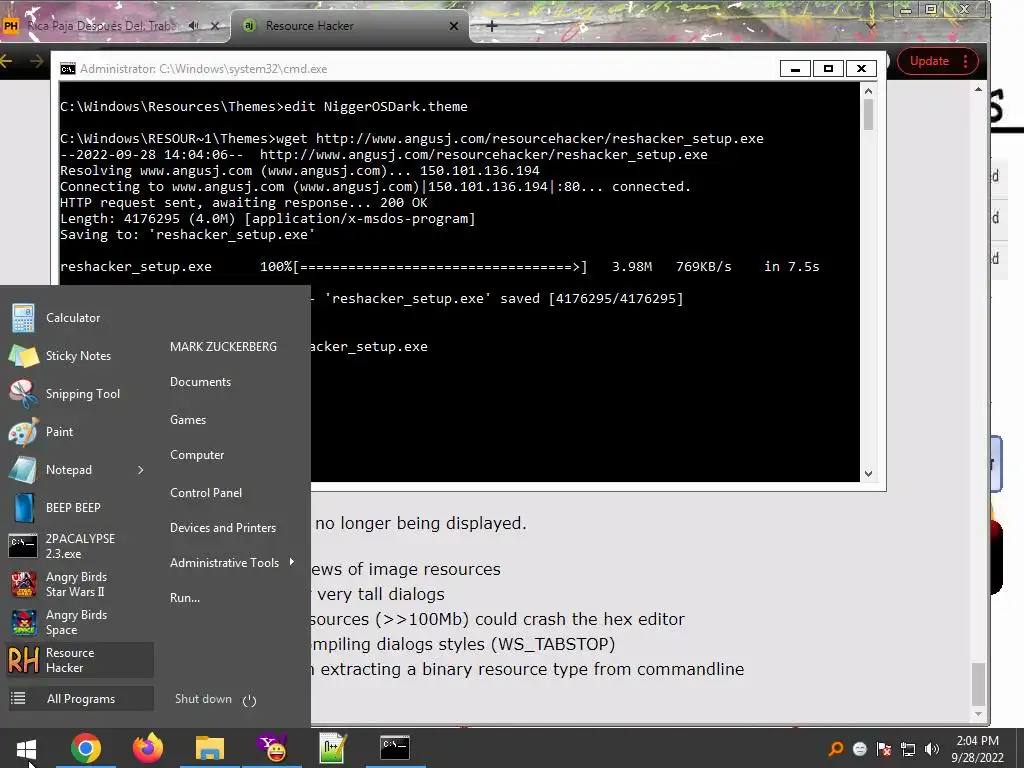Click the Shut down button
The width and height of the screenshot is (1024, 768).
click(203, 699)
